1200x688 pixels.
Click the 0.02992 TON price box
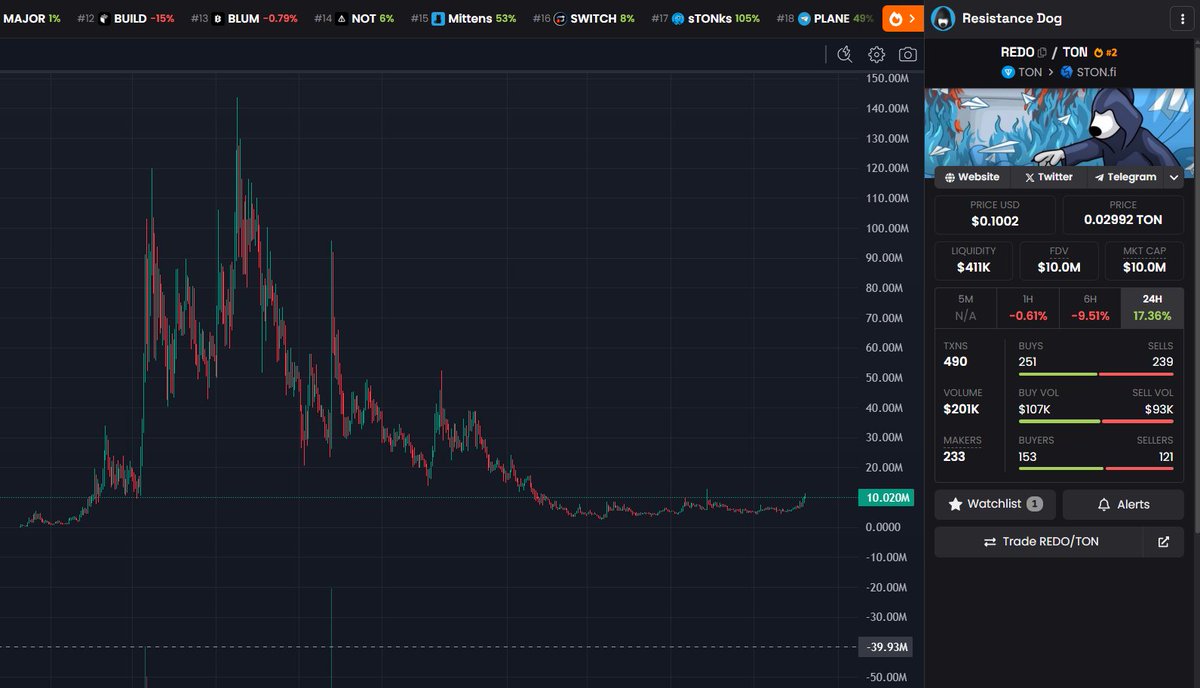tap(1123, 214)
